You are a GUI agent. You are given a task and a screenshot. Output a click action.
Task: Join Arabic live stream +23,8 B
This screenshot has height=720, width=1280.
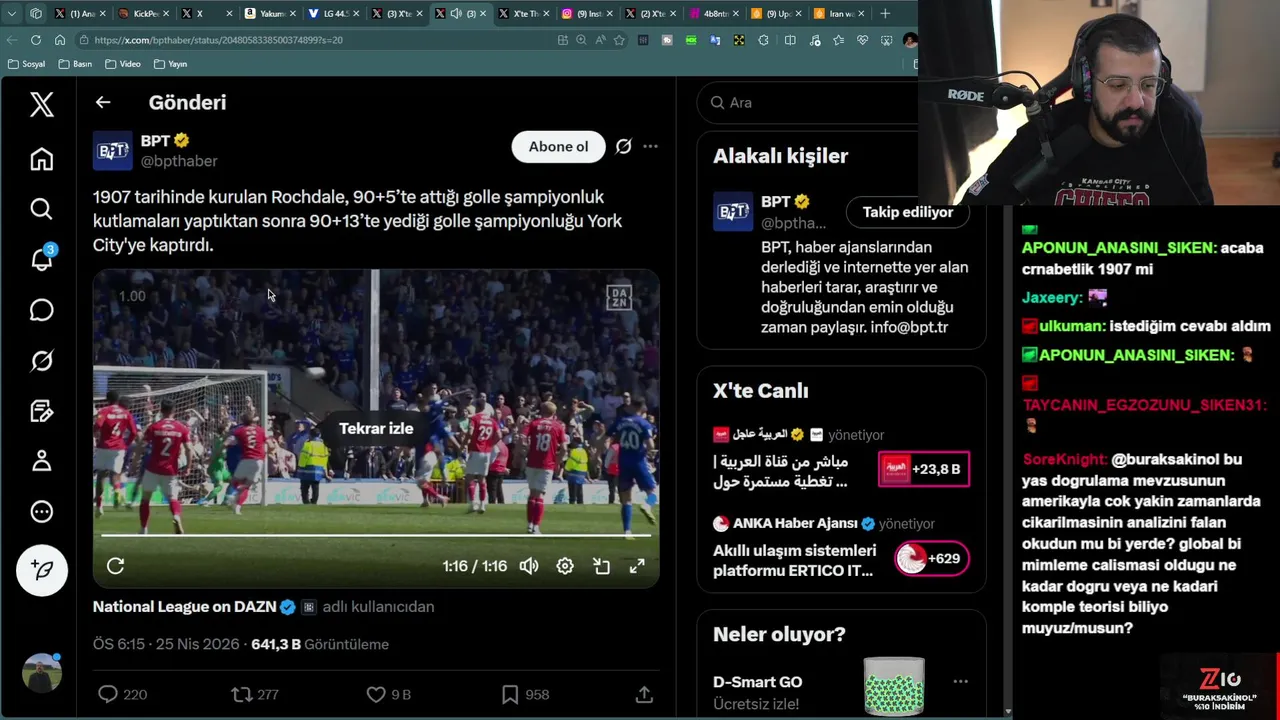[x=924, y=469]
